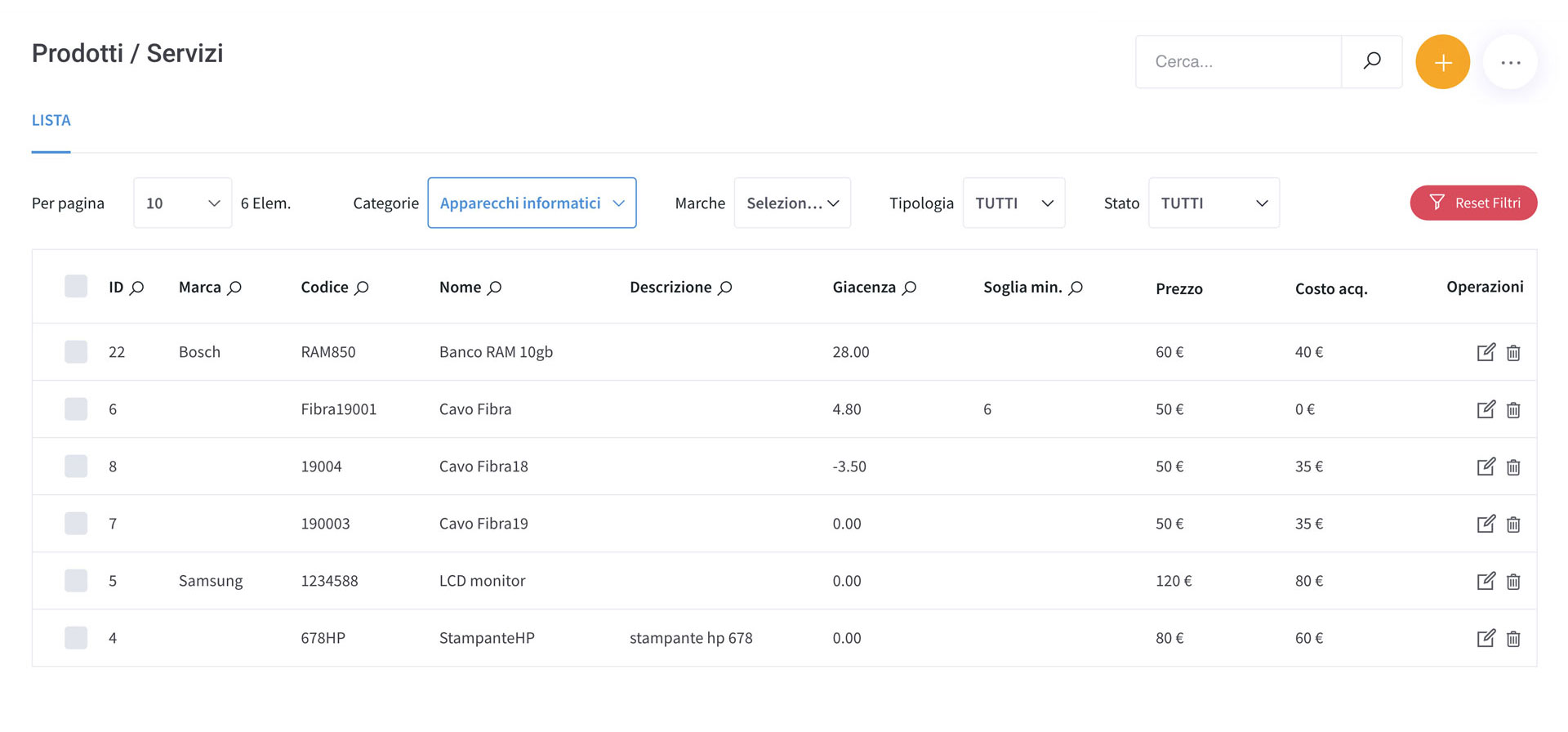Edit the Cavo Fibra row with code Fibra19001
The height and width of the screenshot is (732, 1568).
pos(1486,409)
